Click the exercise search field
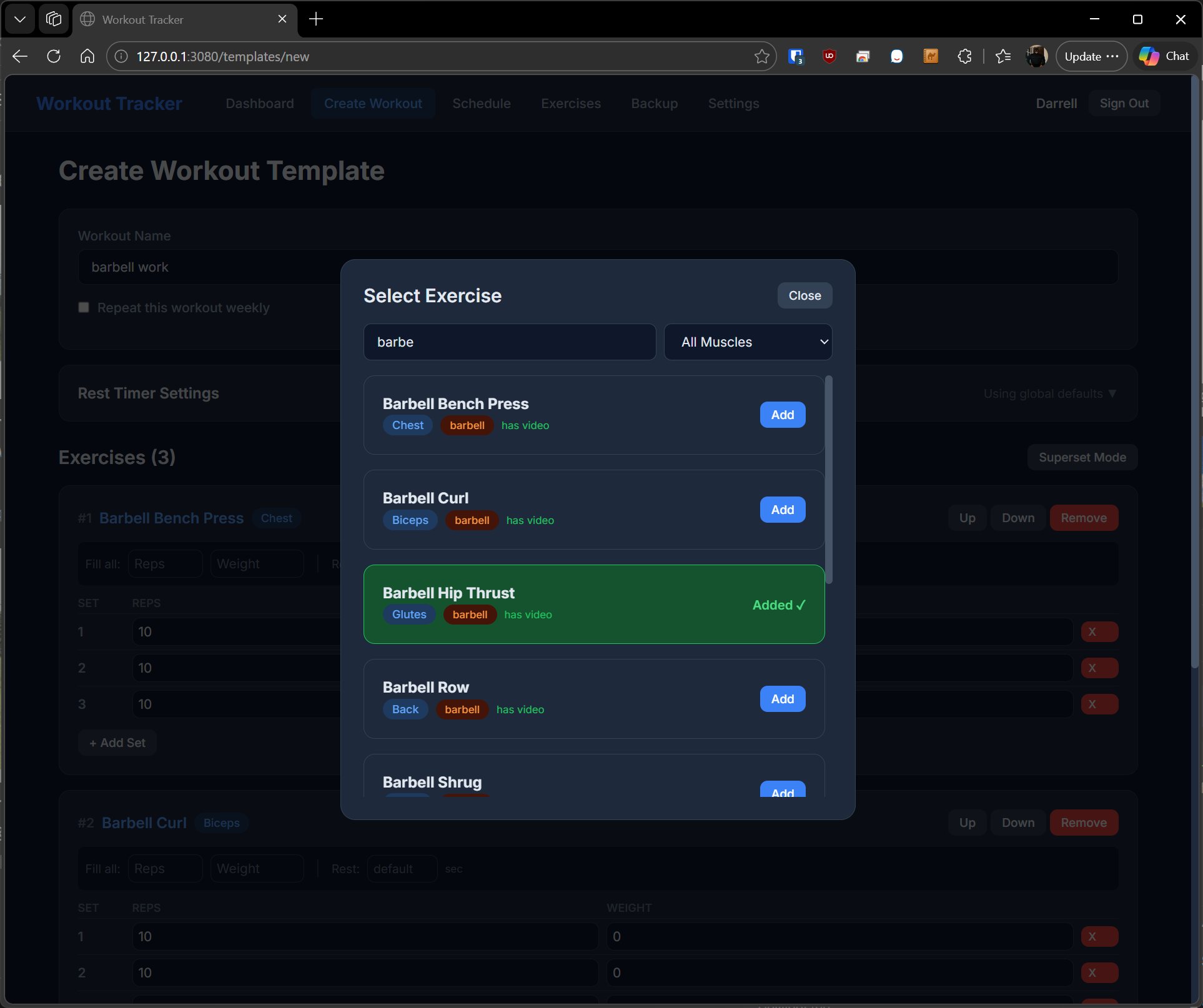The height and width of the screenshot is (1008, 1203). (509, 342)
